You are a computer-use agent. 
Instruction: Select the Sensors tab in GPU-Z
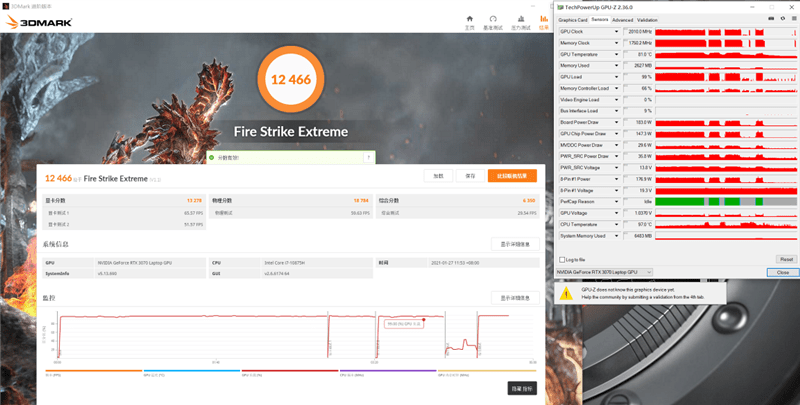coord(599,20)
